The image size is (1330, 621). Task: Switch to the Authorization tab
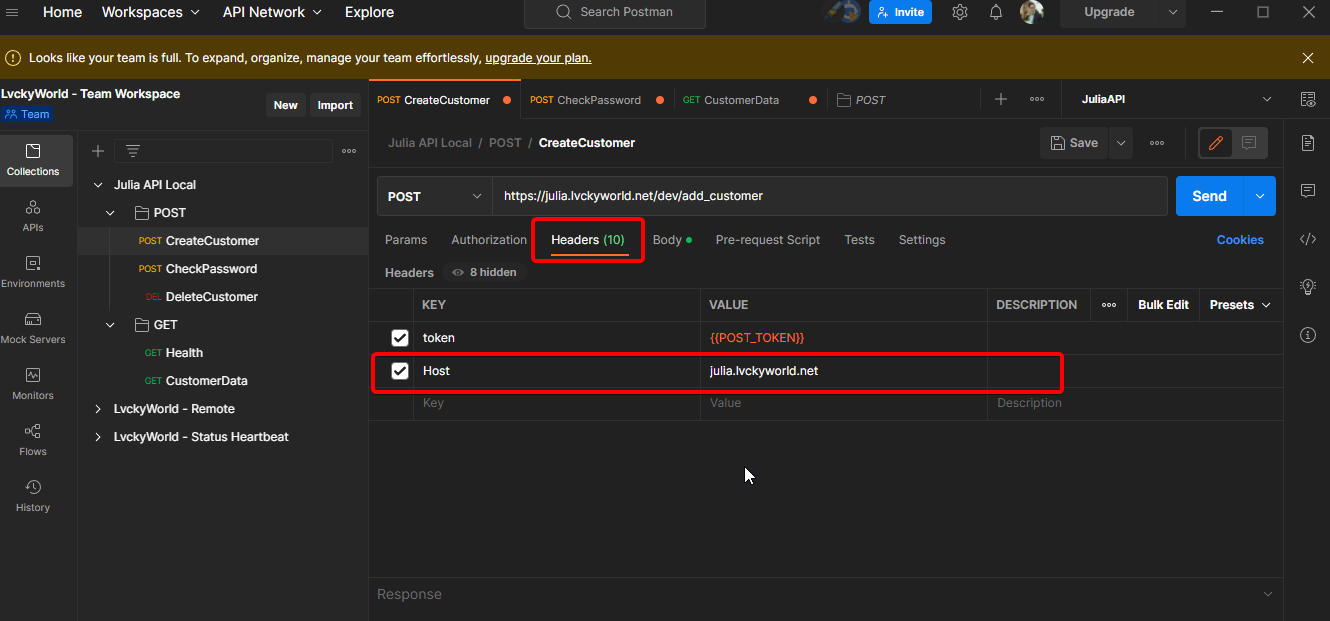(489, 240)
